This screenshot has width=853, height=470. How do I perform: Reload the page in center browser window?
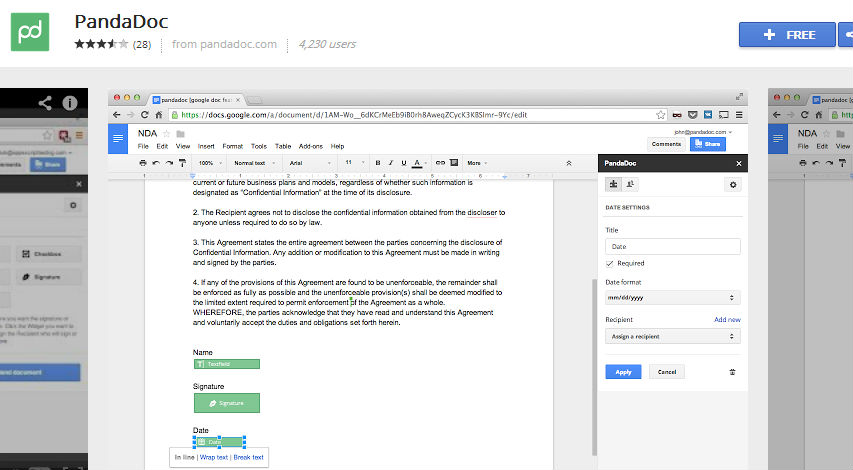[145, 115]
